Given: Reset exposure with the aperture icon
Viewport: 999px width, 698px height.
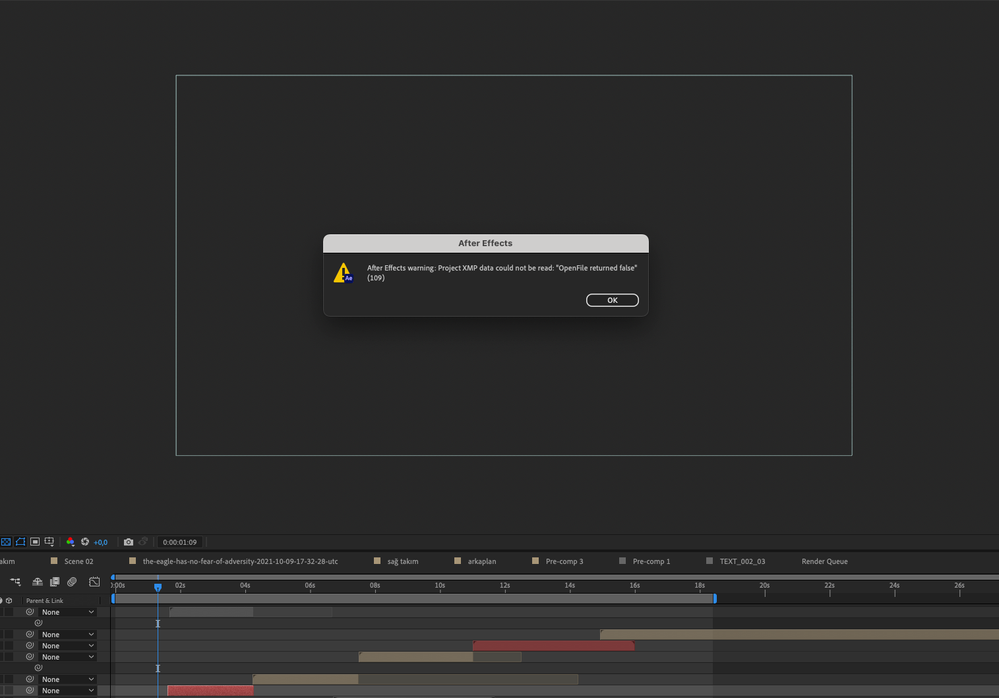Looking at the screenshot, I should [x=85, y=542].
